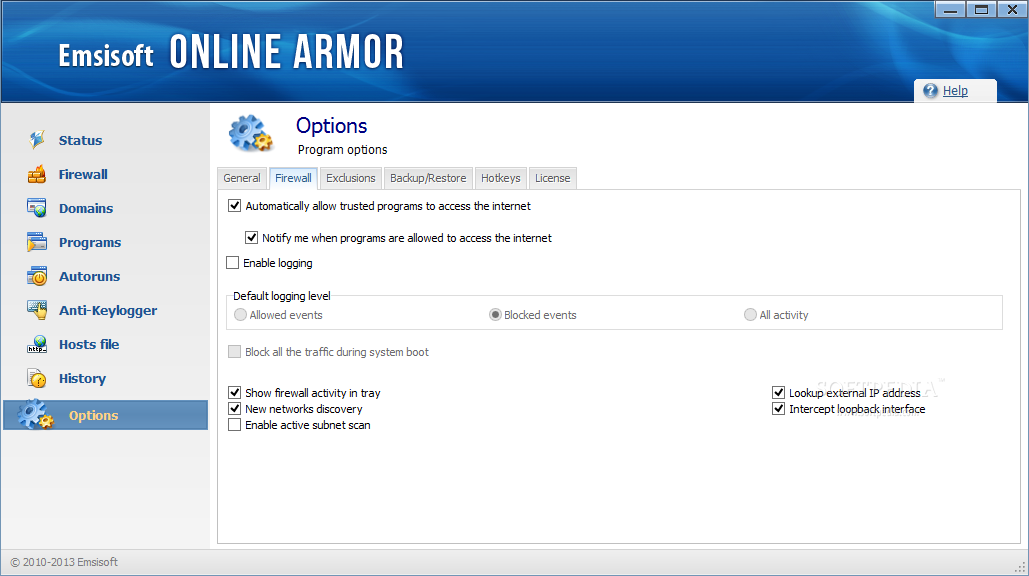Screen dimensions: 1029x576
Task: Click the Domains globe icon
Action: (x=37, y=208)
